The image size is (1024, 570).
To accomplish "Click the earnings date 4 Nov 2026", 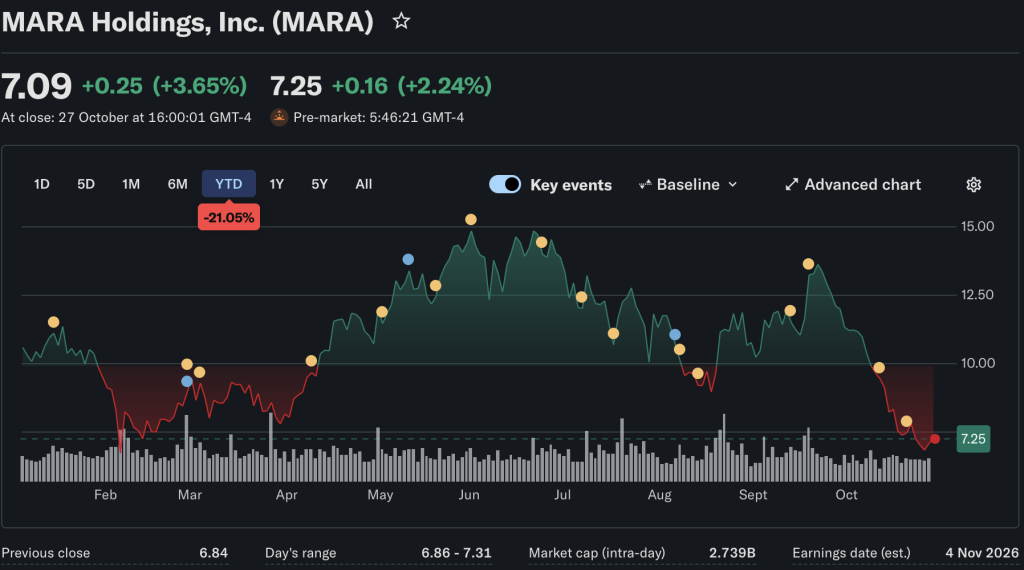I will [x=982, y=553].
